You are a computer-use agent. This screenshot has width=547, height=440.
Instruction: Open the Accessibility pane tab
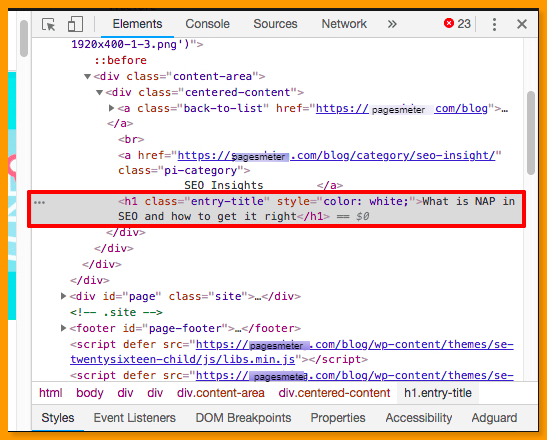(419, 418)
